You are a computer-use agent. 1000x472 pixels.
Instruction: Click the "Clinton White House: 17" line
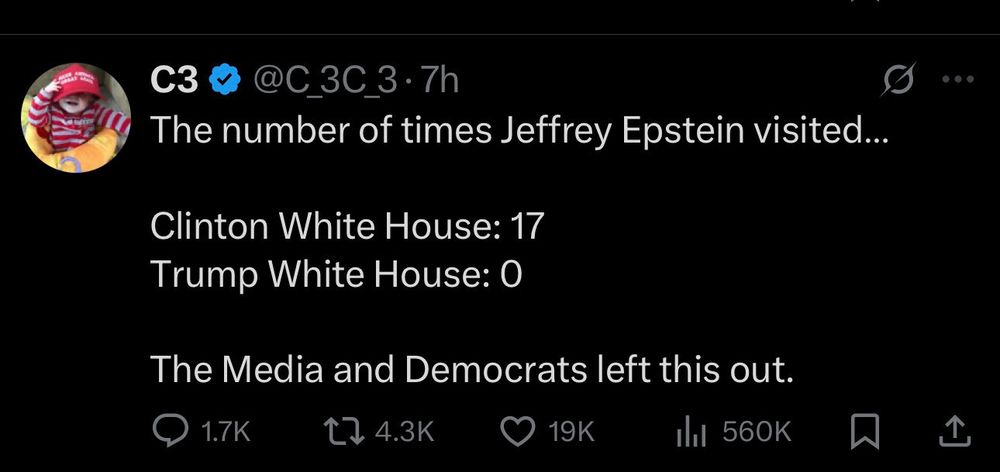(346, 226)
